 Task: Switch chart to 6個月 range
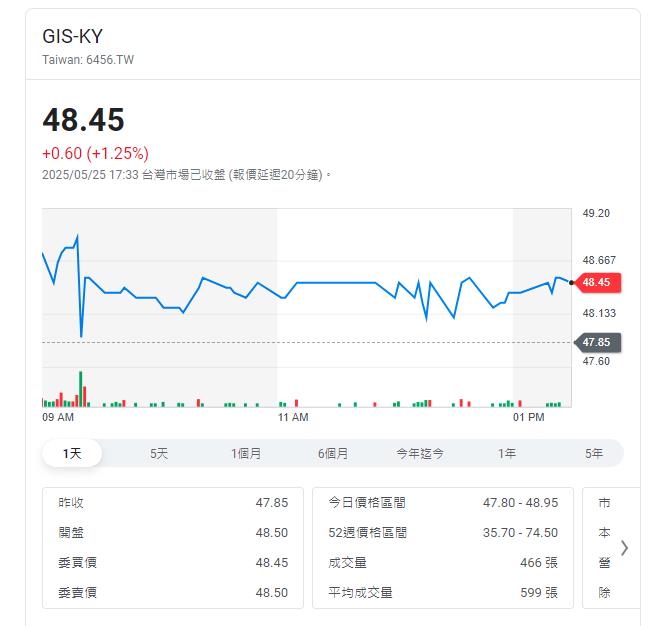click(333, 453)
